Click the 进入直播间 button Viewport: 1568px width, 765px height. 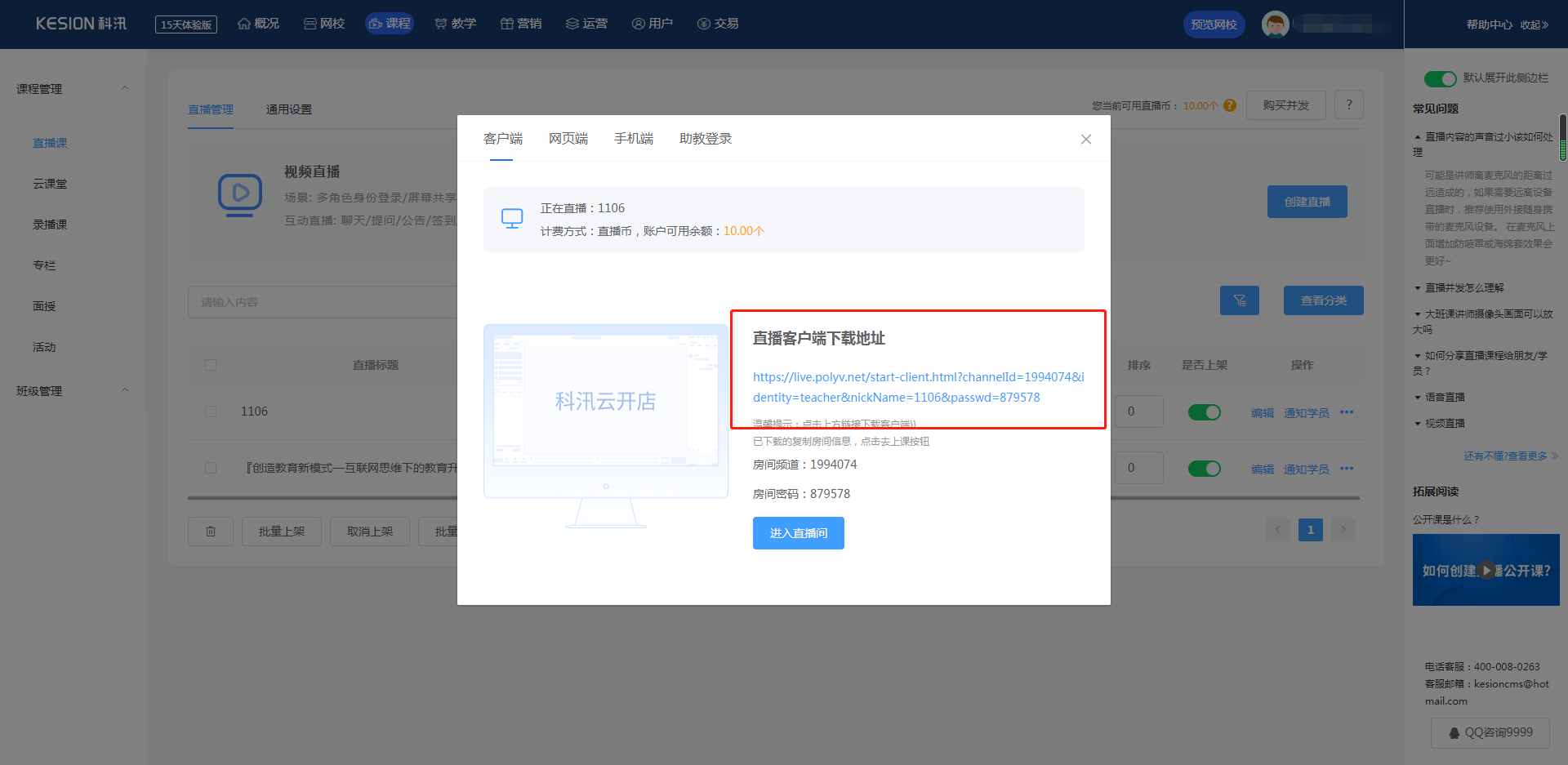tap(798, 533)
